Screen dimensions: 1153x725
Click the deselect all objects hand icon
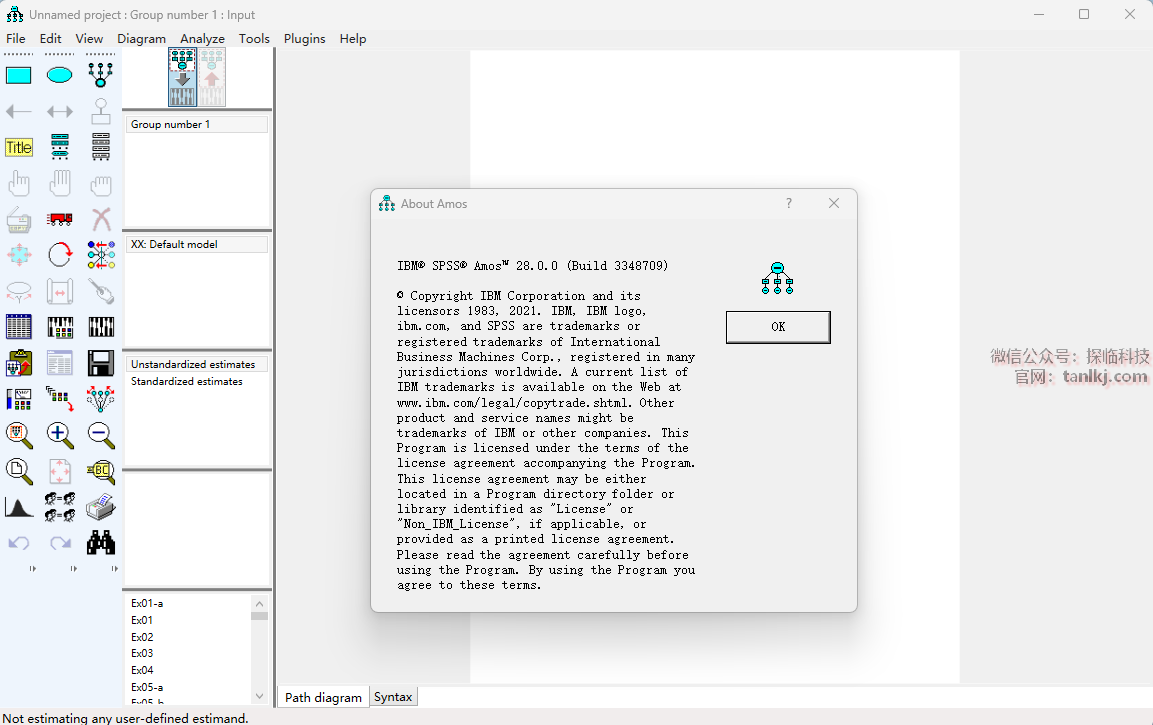click(x=101, y=184)
